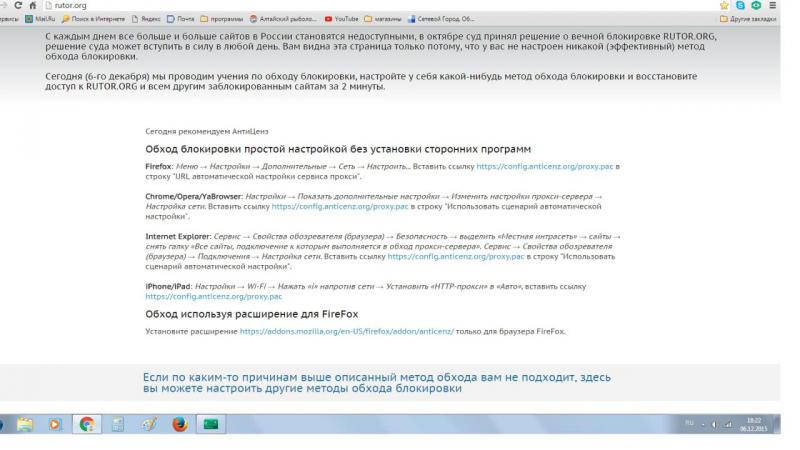Image resolution: width=800 pixels, height=450 pixels.
Task: Open the network icon in system tray
Action: (x=728, y=424)
